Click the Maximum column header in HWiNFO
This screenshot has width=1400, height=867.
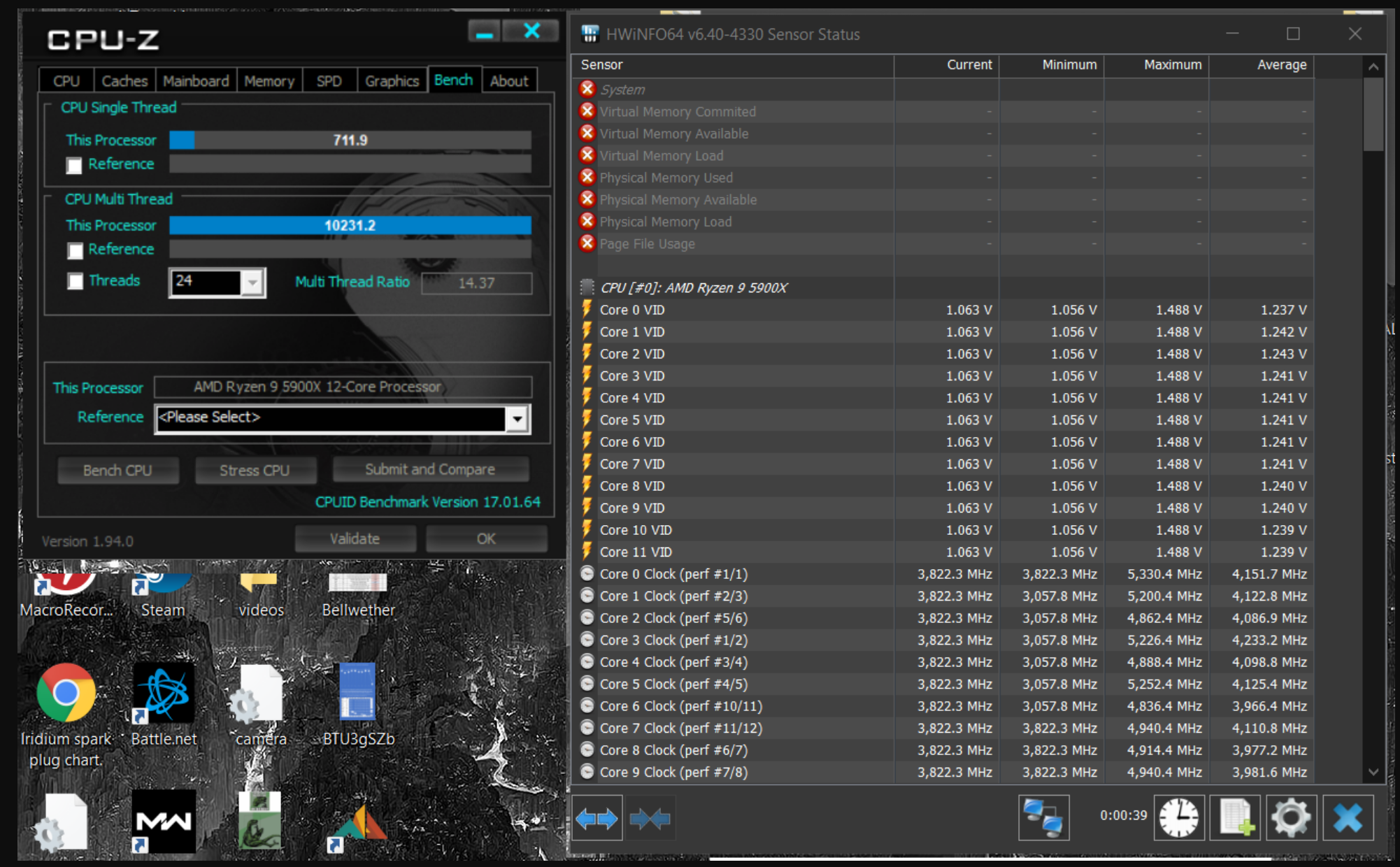[1157, 65]
